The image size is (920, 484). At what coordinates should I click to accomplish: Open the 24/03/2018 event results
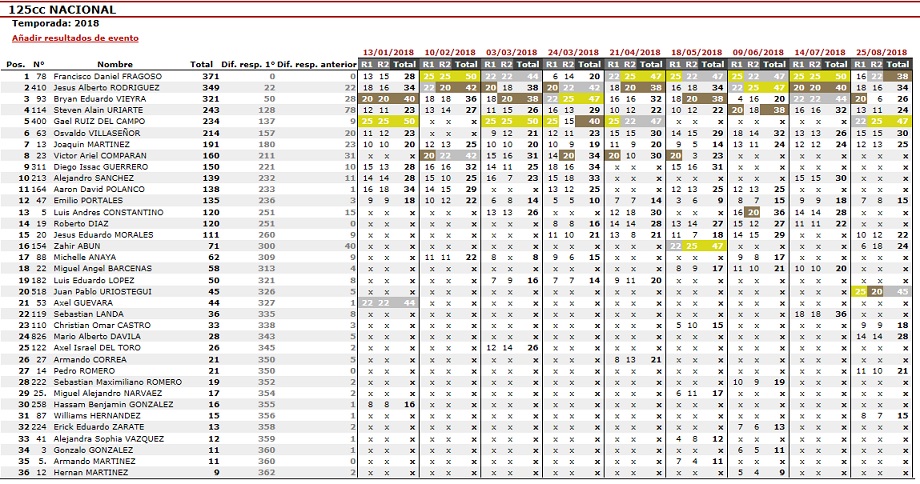coord(575,51)
